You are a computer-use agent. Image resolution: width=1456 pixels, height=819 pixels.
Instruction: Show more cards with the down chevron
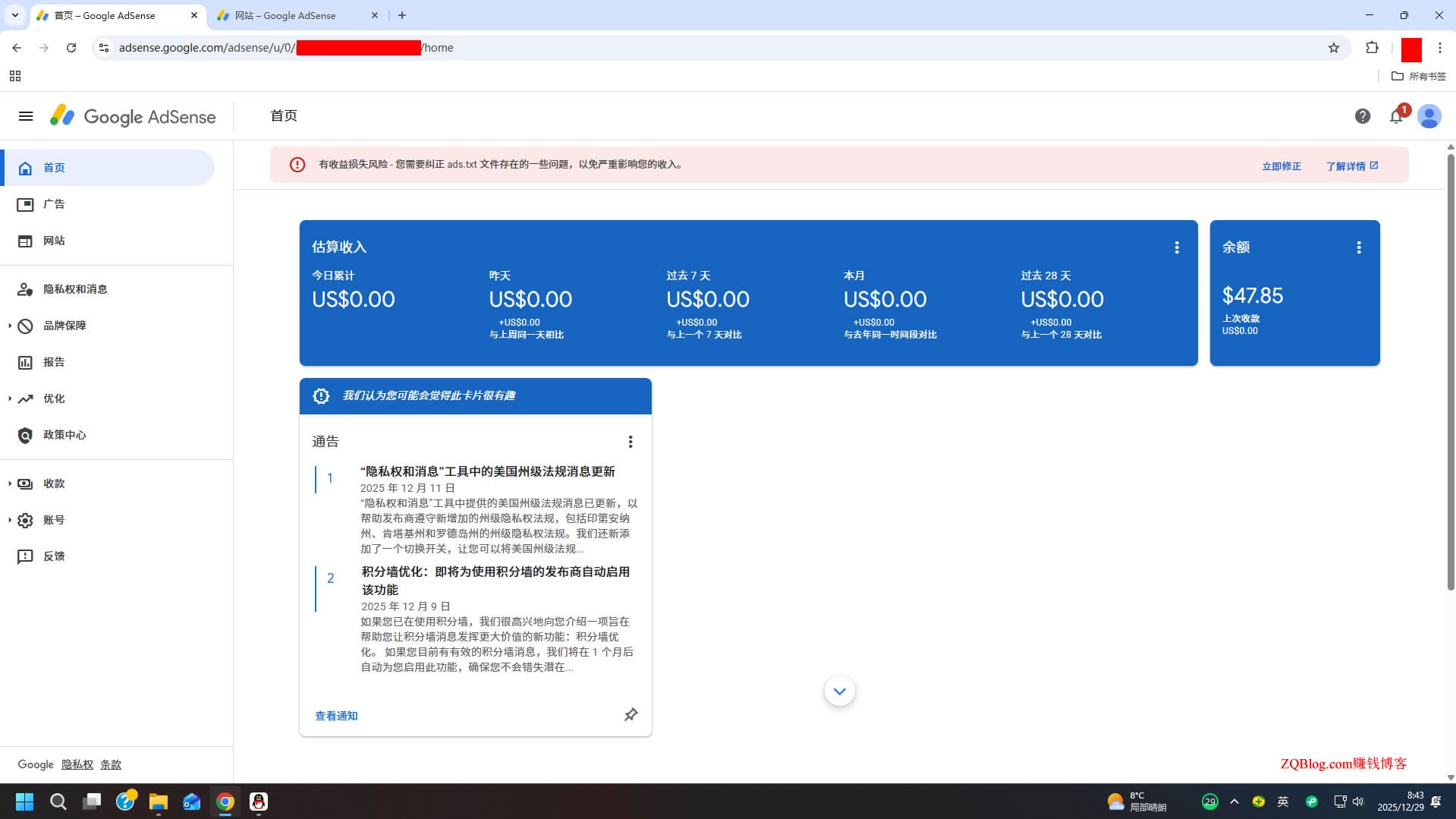coord(839,691)
